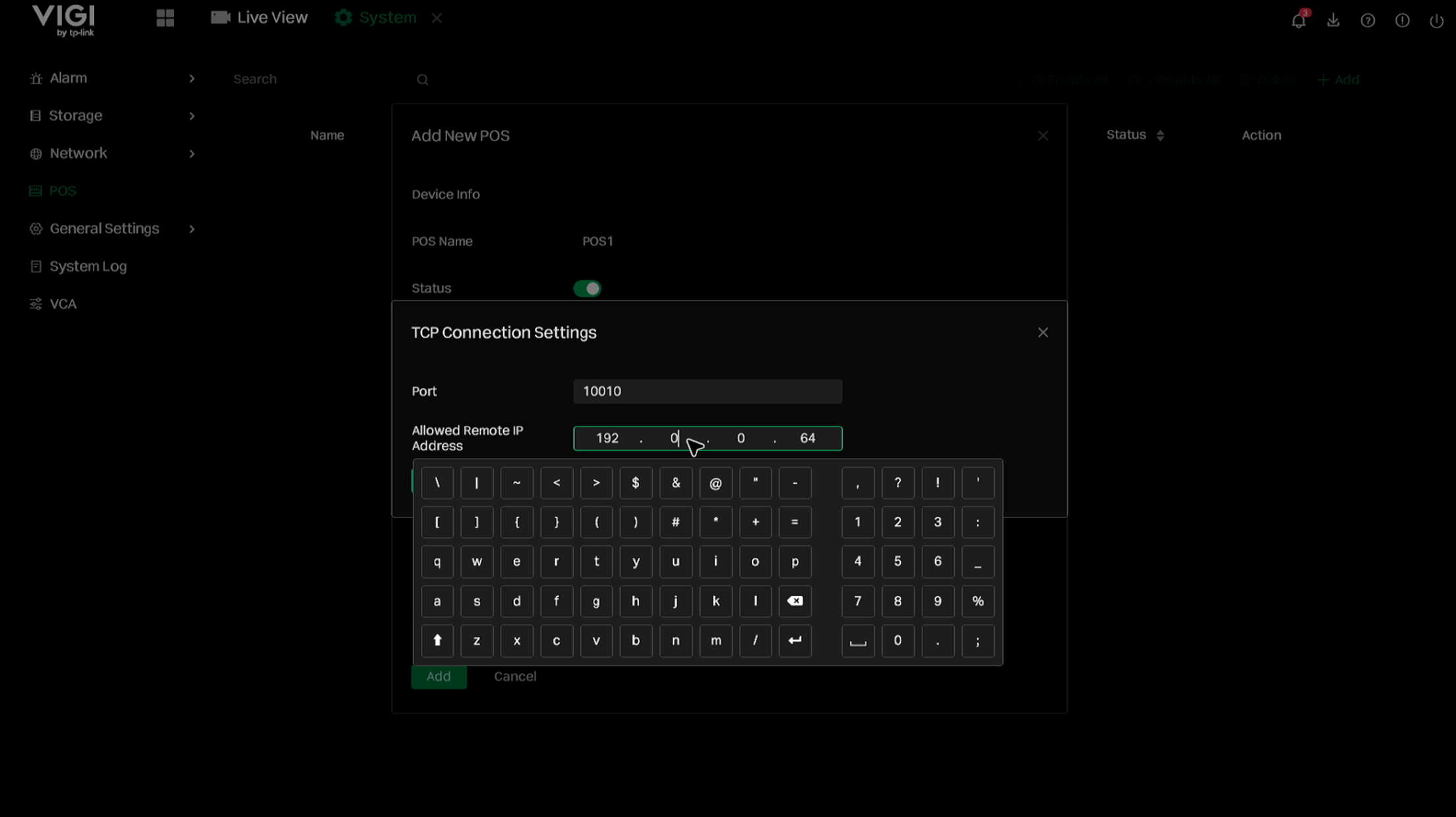Close the System tab
The height and width of the screenshot is (817, 1456).
[437, 18]
